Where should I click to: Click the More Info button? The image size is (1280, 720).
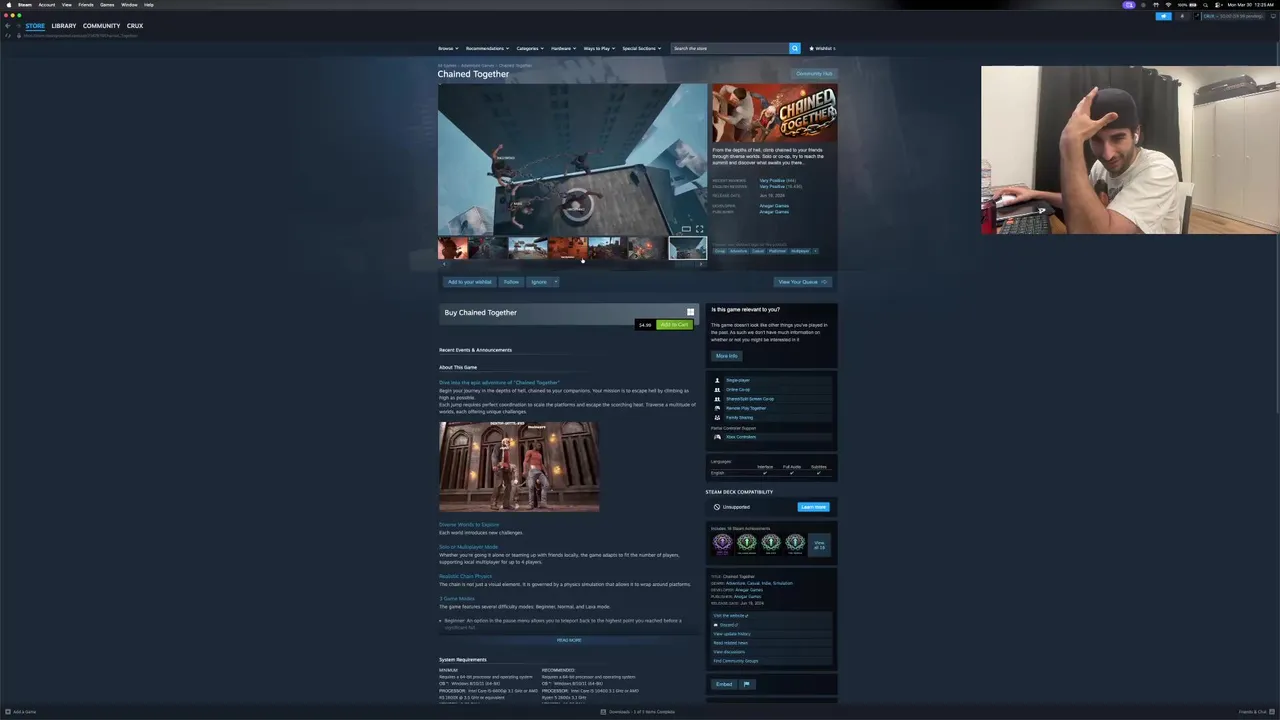click(726, 356)
